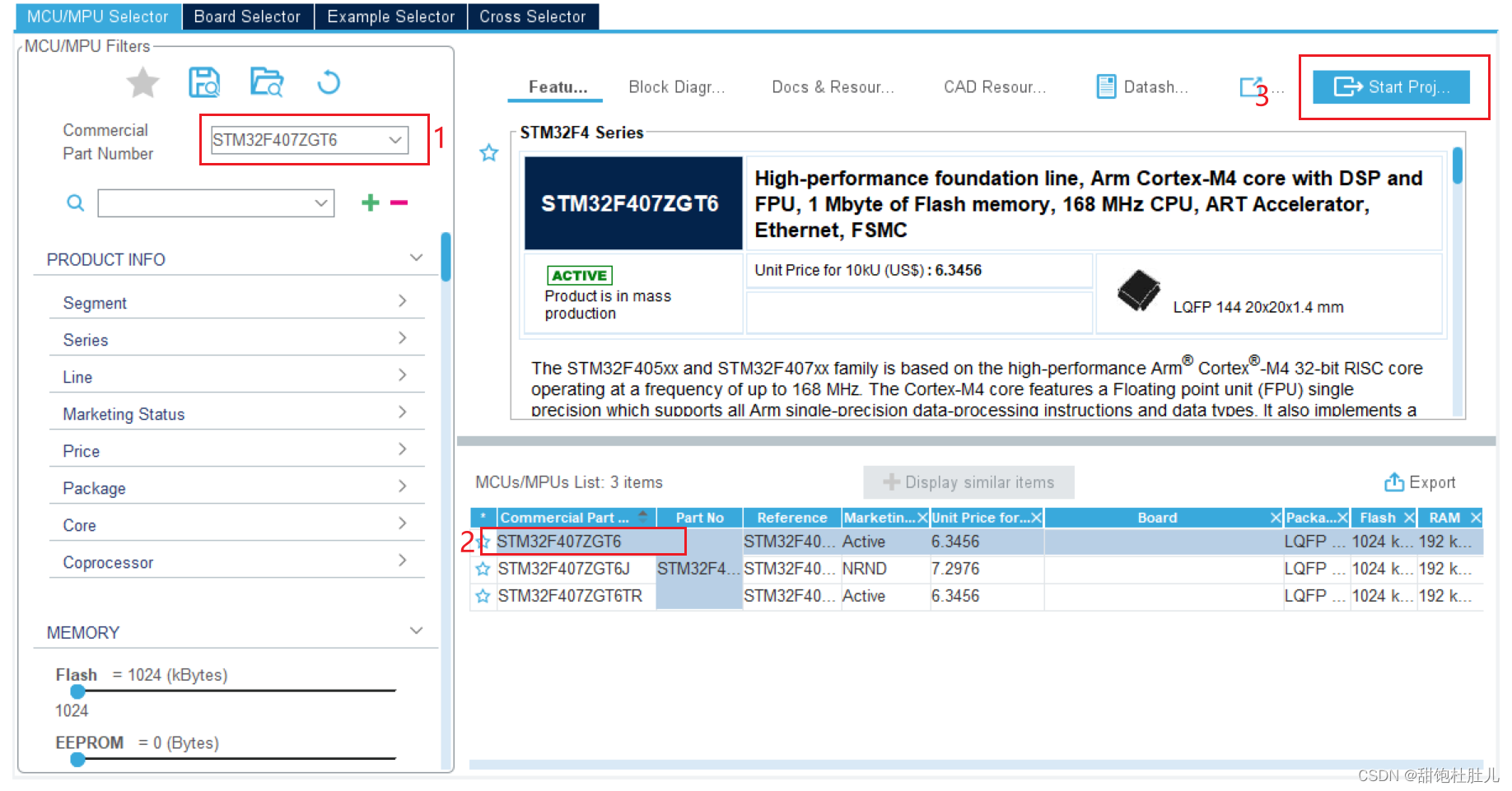The width and height of the screenshot is (1512, 791).
Task: Close the Marketing column with its X
Action: pos(922,518)
